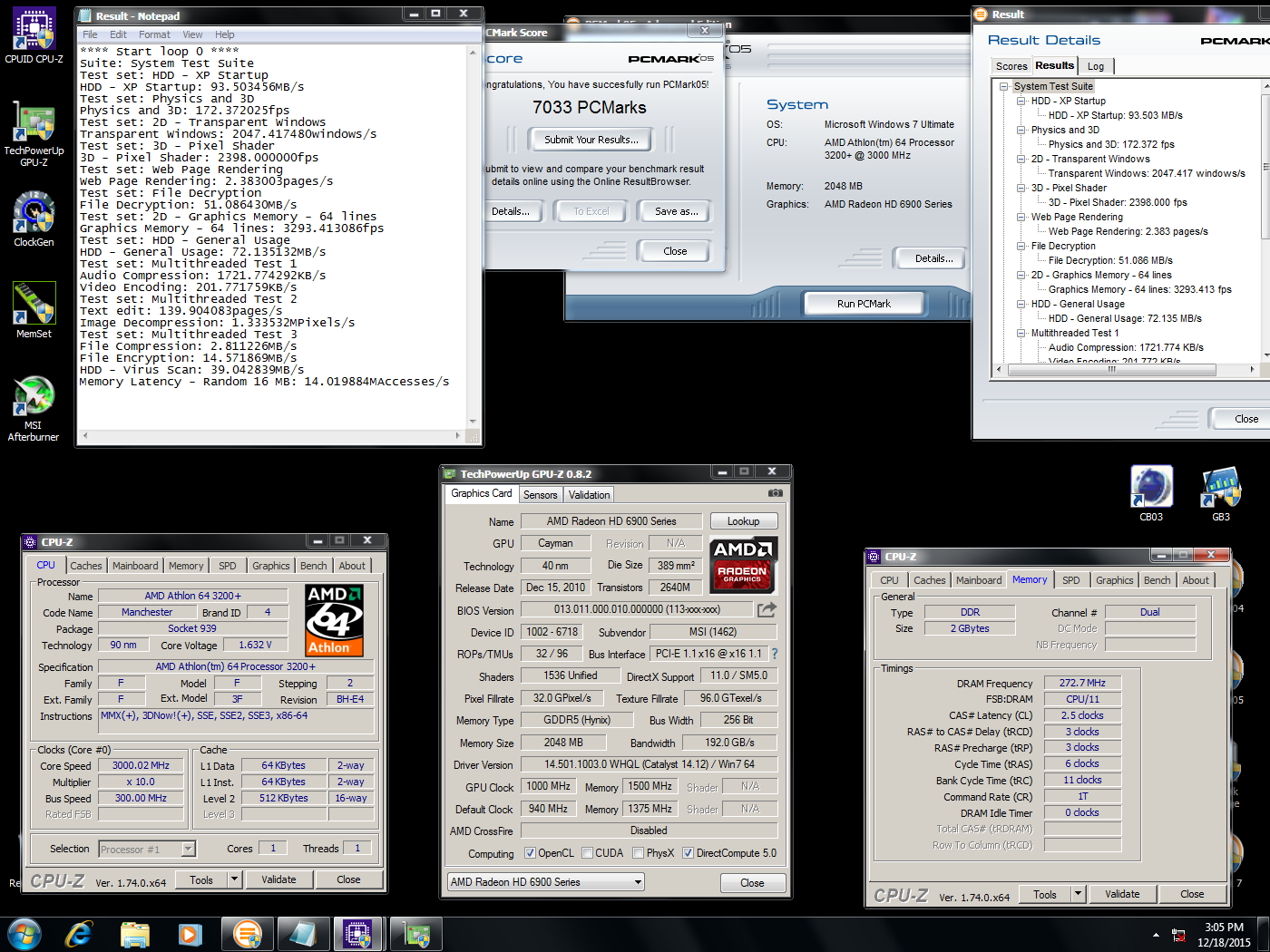Image resolution: width=1270 pixels, height=952 pixels.
Task: Click Submit Your Results button
Action: pos(591,140)
